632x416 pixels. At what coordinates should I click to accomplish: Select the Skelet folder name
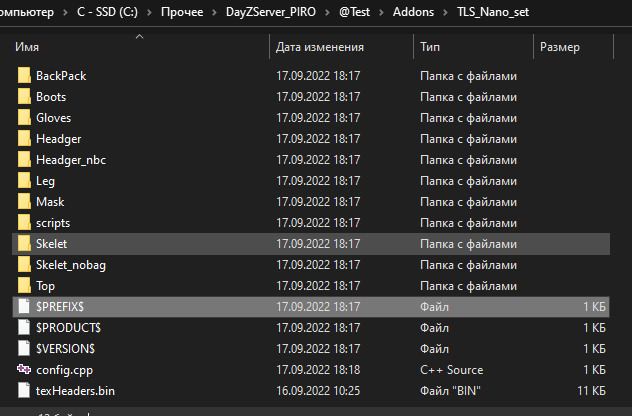(x=51, y=243)
